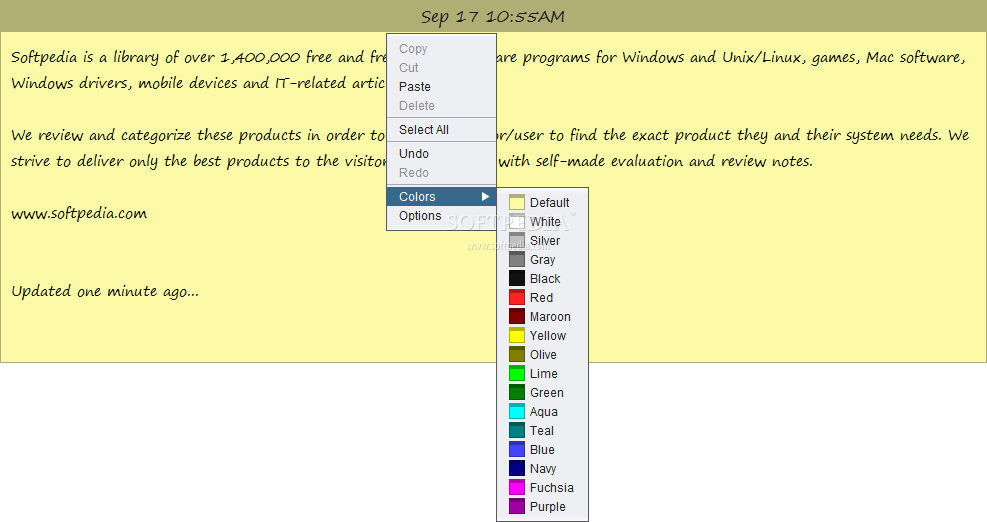Image resolution: width=987 pixels, height=522 pixels.
Task: Select the Blue color swatch
Action: tap(517, 449)
